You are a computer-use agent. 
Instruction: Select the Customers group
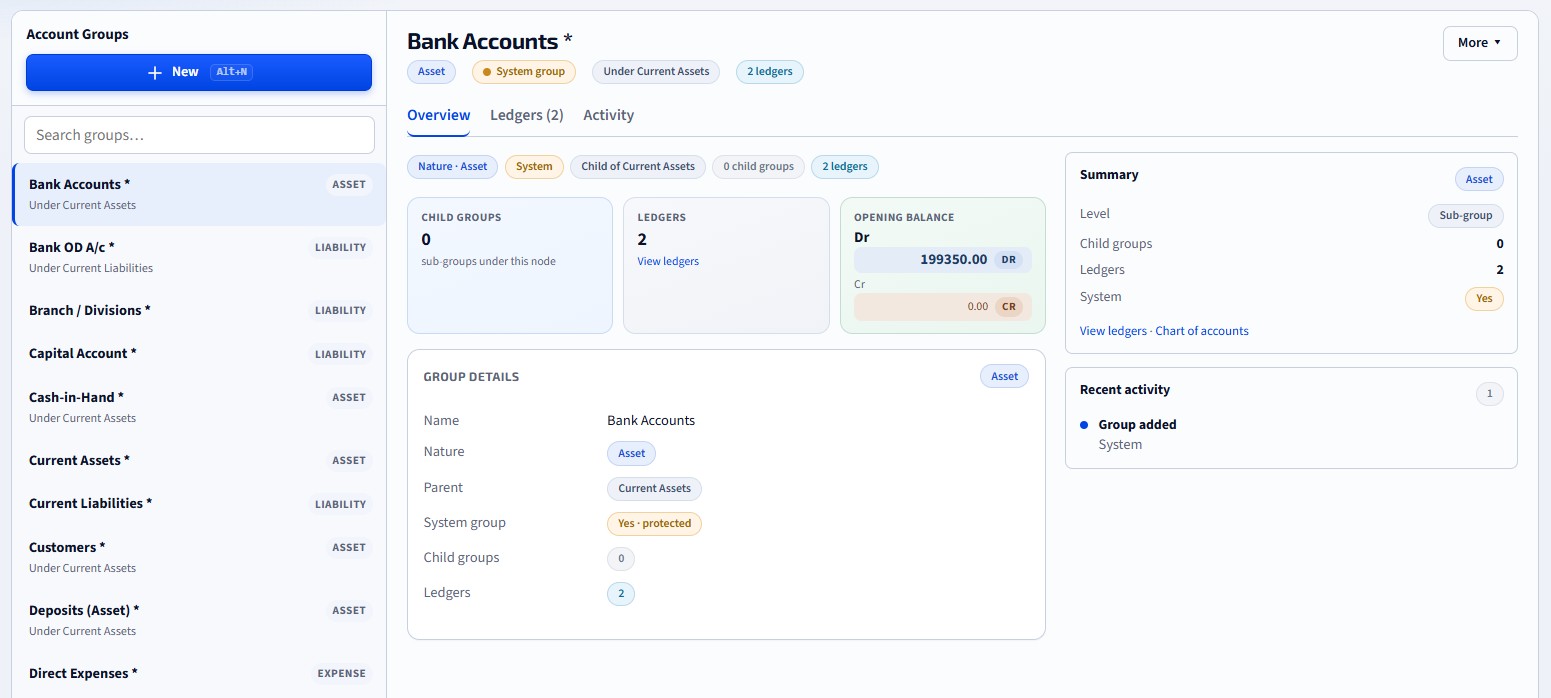(x=199, y=557)
